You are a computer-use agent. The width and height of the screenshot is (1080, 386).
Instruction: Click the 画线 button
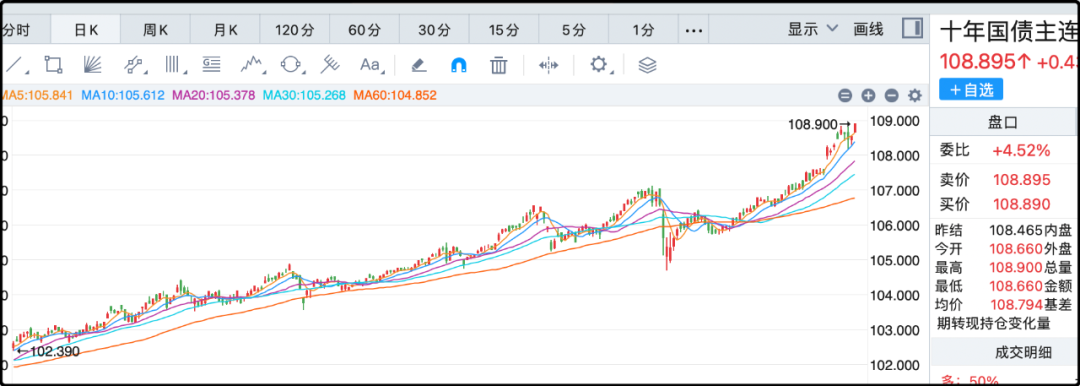point(868,29)
